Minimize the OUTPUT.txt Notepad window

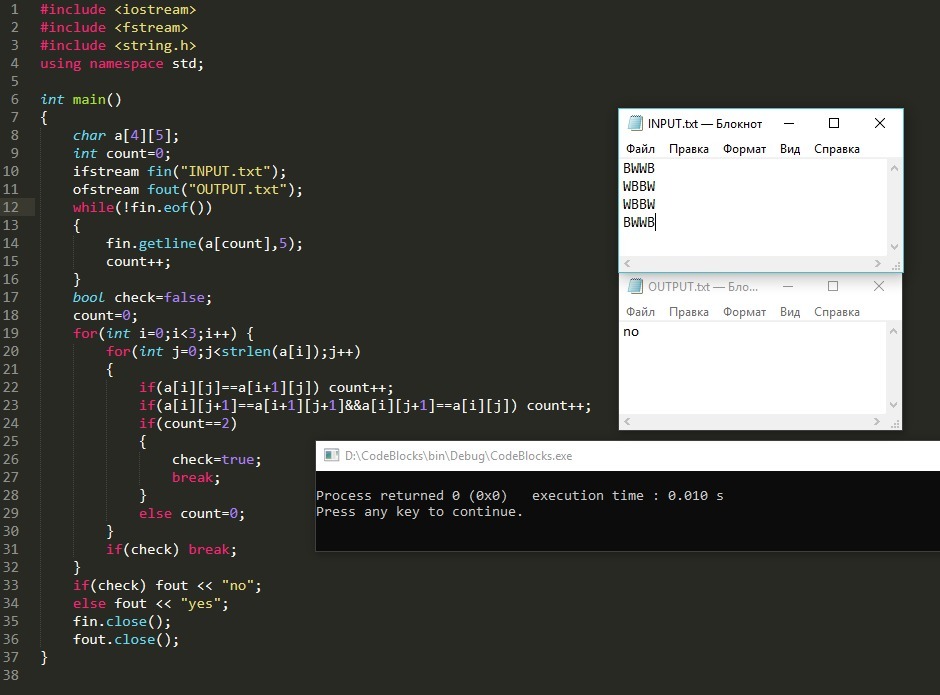788,286
